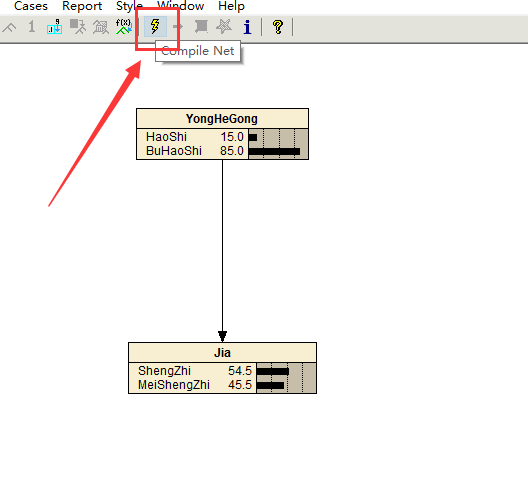Click the grayed number 1 toolbar icon
The height and width of the screenshot is (488, 528).
point(32,26)
